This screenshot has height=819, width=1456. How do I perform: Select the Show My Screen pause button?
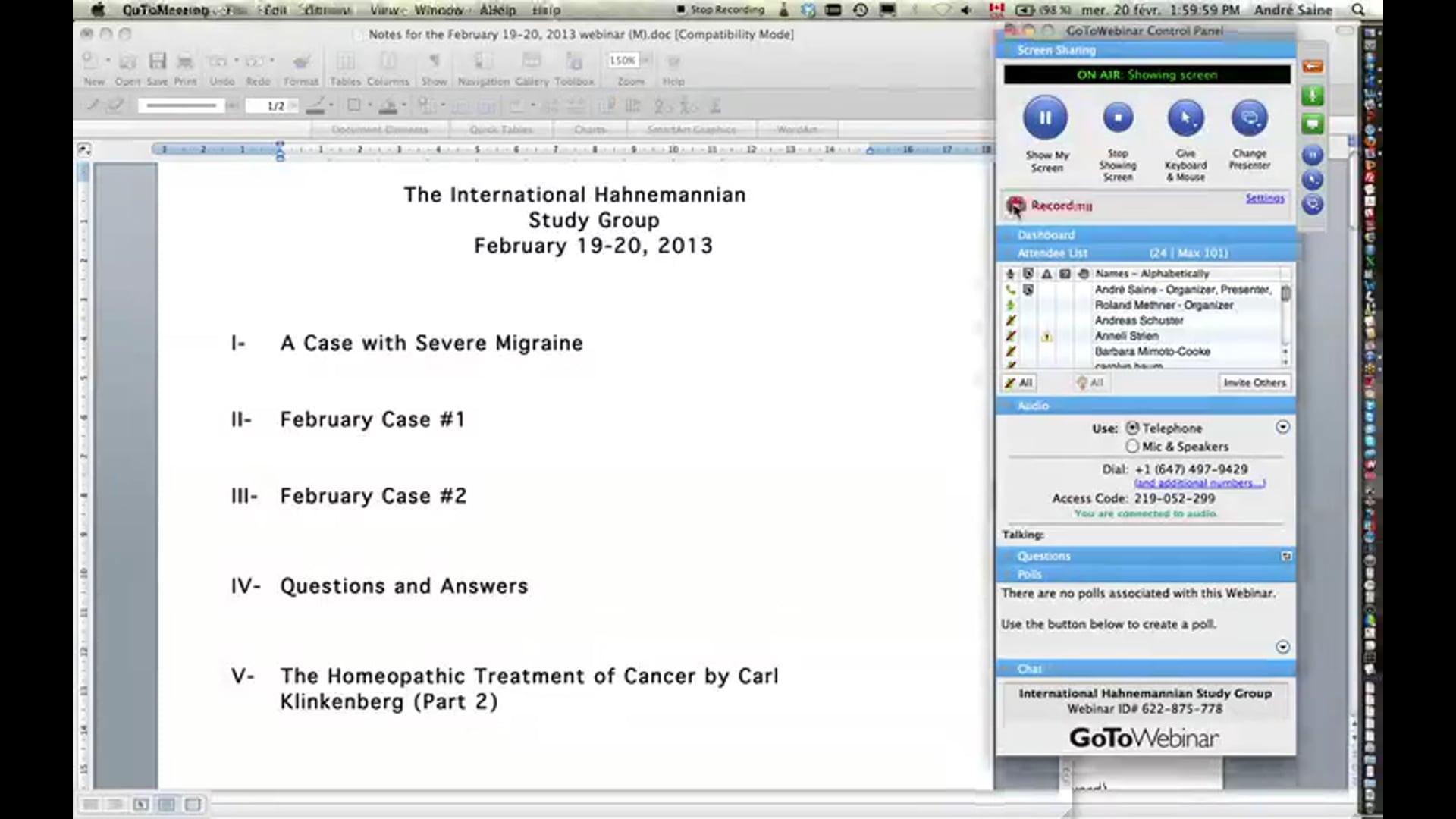click(x=1046, y=118)
